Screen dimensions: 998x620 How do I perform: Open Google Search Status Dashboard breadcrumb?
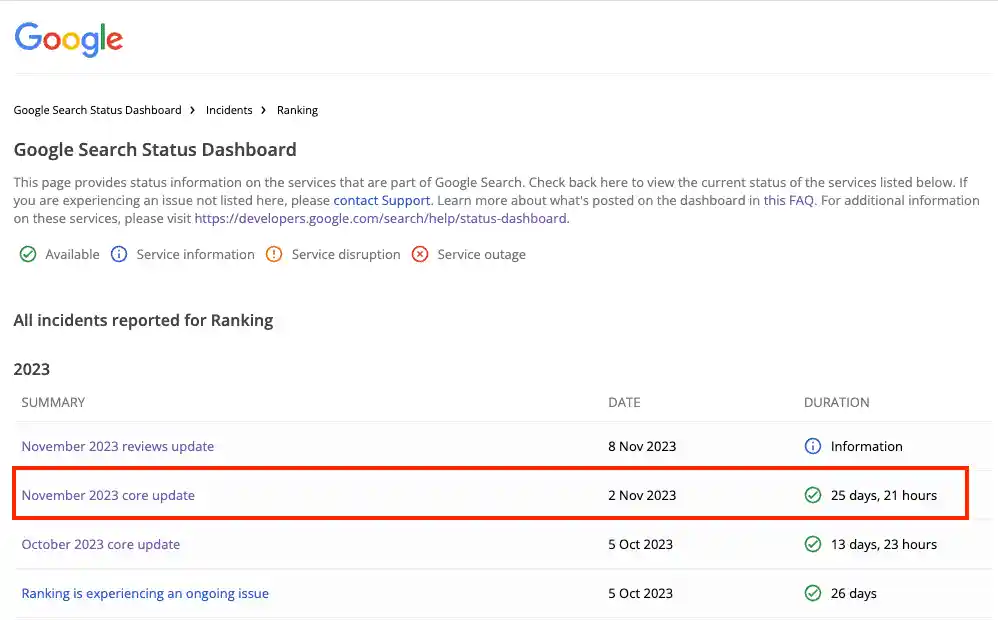point(97,110)
